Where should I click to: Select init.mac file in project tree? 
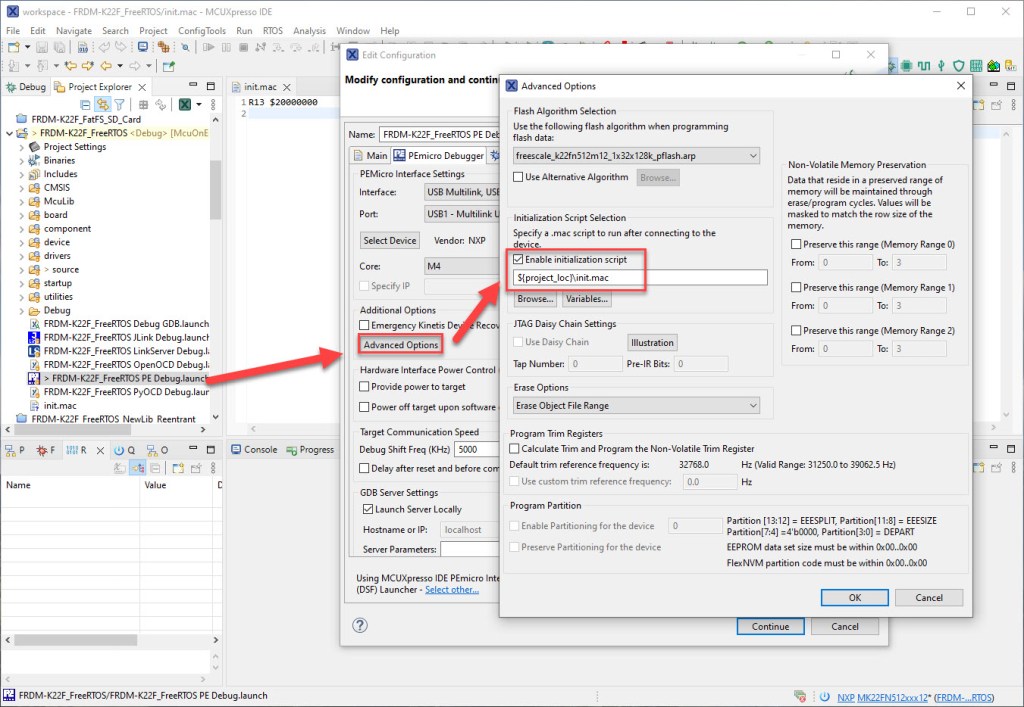pos(60,406)
